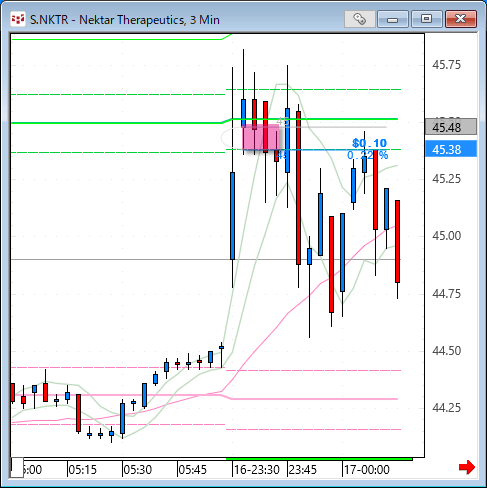Image resolution: width=487 pixels, height=488 pixels.
Task: Click the 05:45 time axis label
Action: click(192, 470)
